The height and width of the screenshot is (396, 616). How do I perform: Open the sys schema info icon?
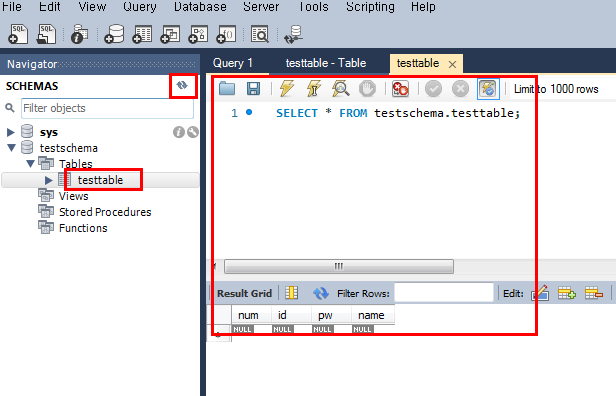point(179,132)
